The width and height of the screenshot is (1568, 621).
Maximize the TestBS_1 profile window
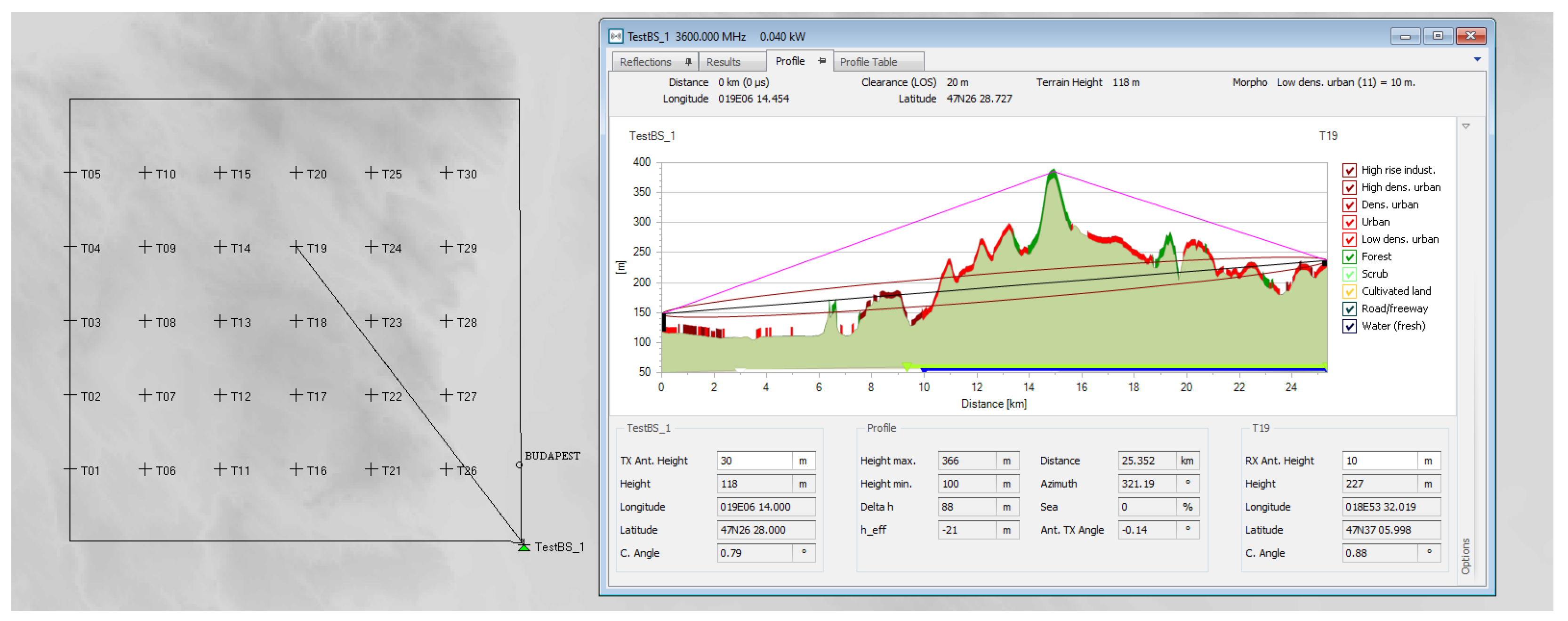[x=1438, y=36]
